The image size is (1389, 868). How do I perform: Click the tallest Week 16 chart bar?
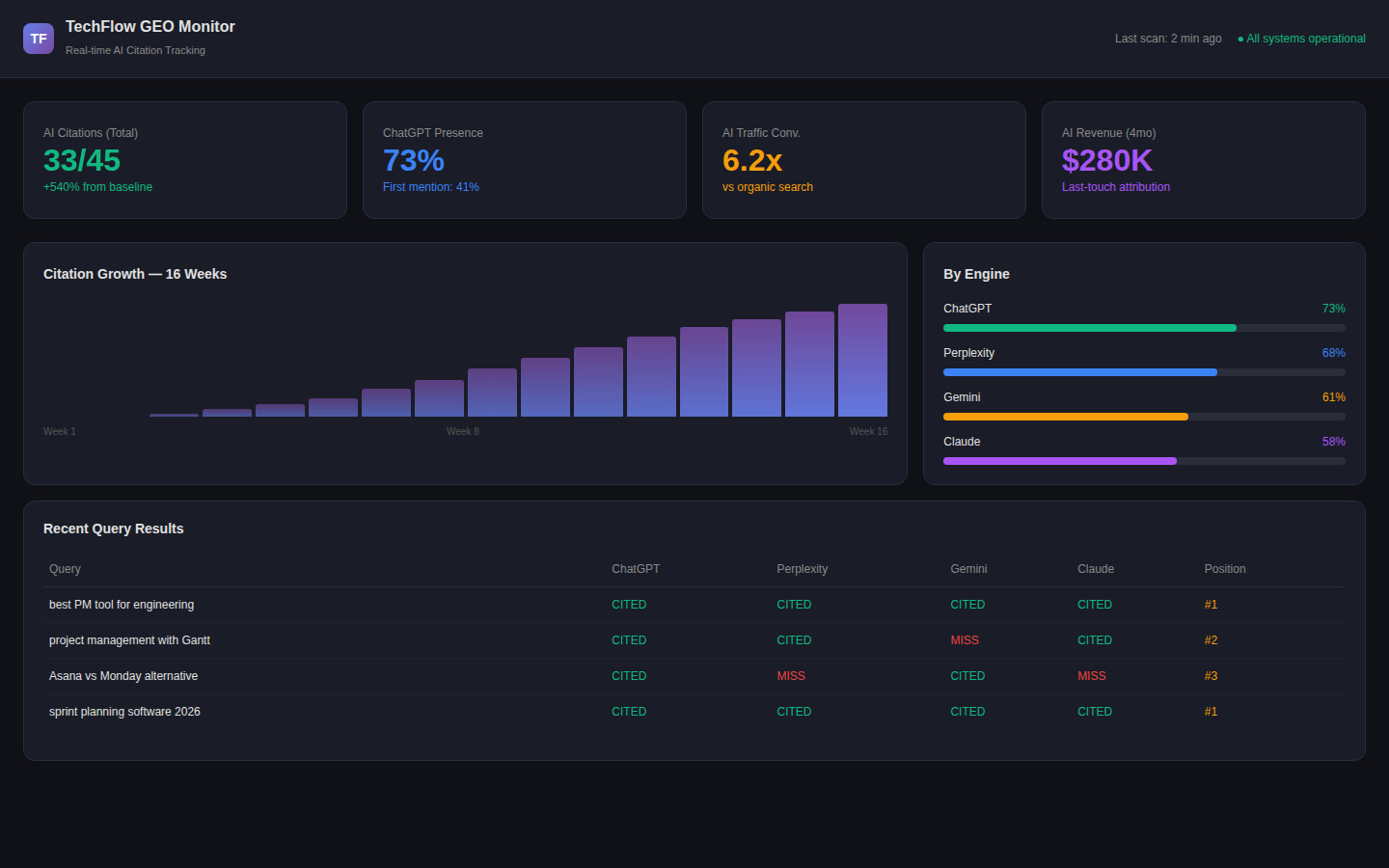pyautogui.click(x=862, y=360)
